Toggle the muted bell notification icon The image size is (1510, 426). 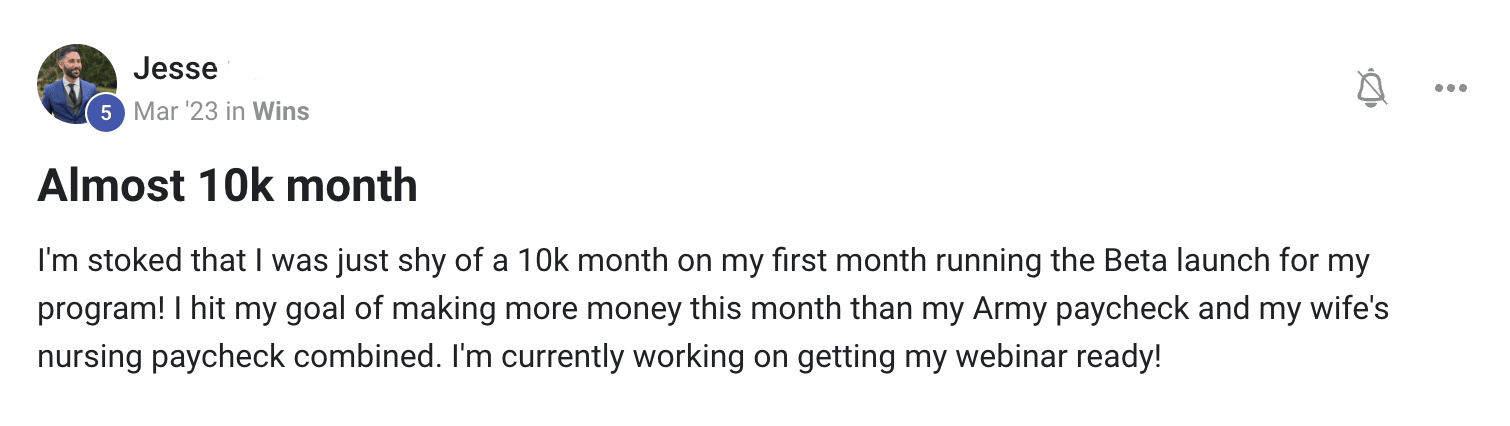(x=1372, y=88)
